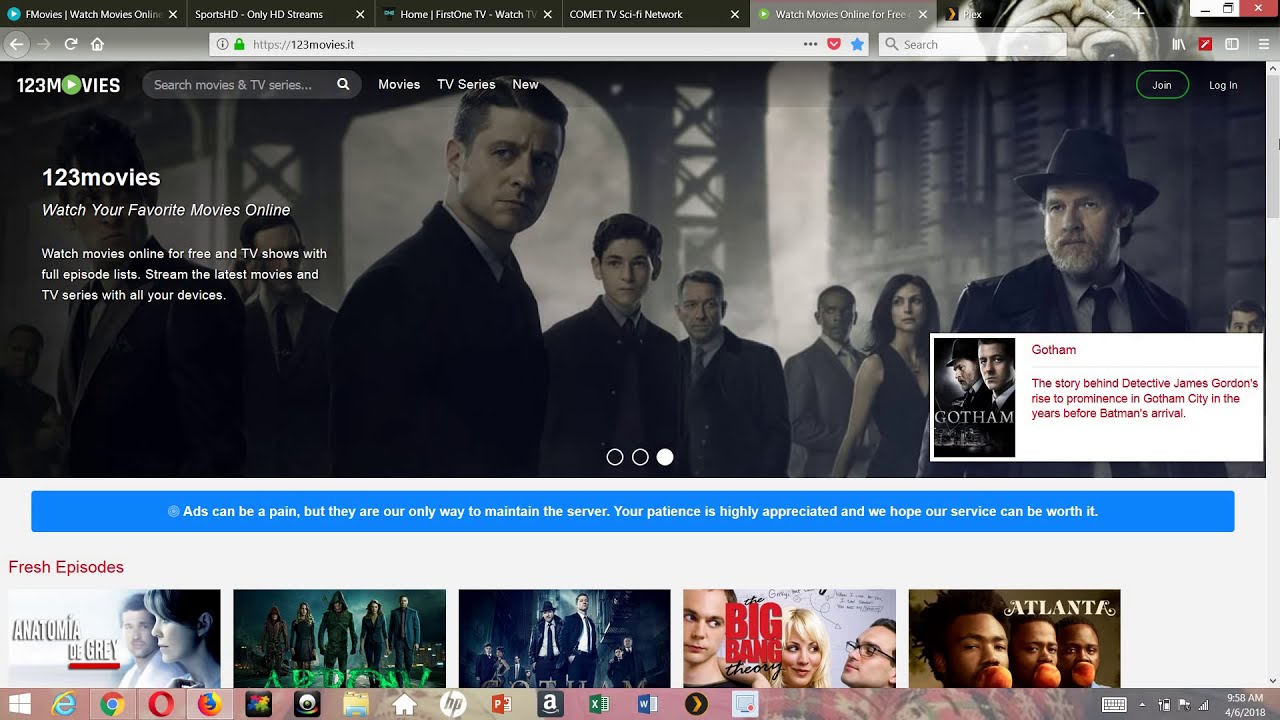Go back using the browser back arrow
This screenshot has height=720, width=1280.
(x=15, y=44)
